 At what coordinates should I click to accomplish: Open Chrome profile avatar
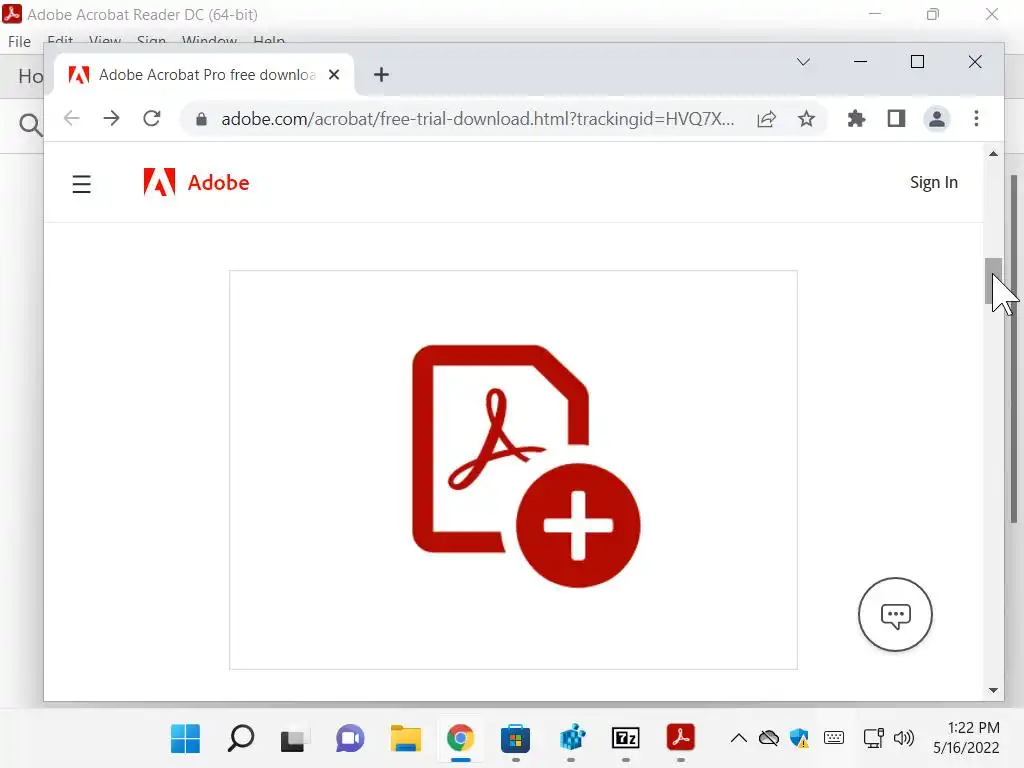(936, 119)
